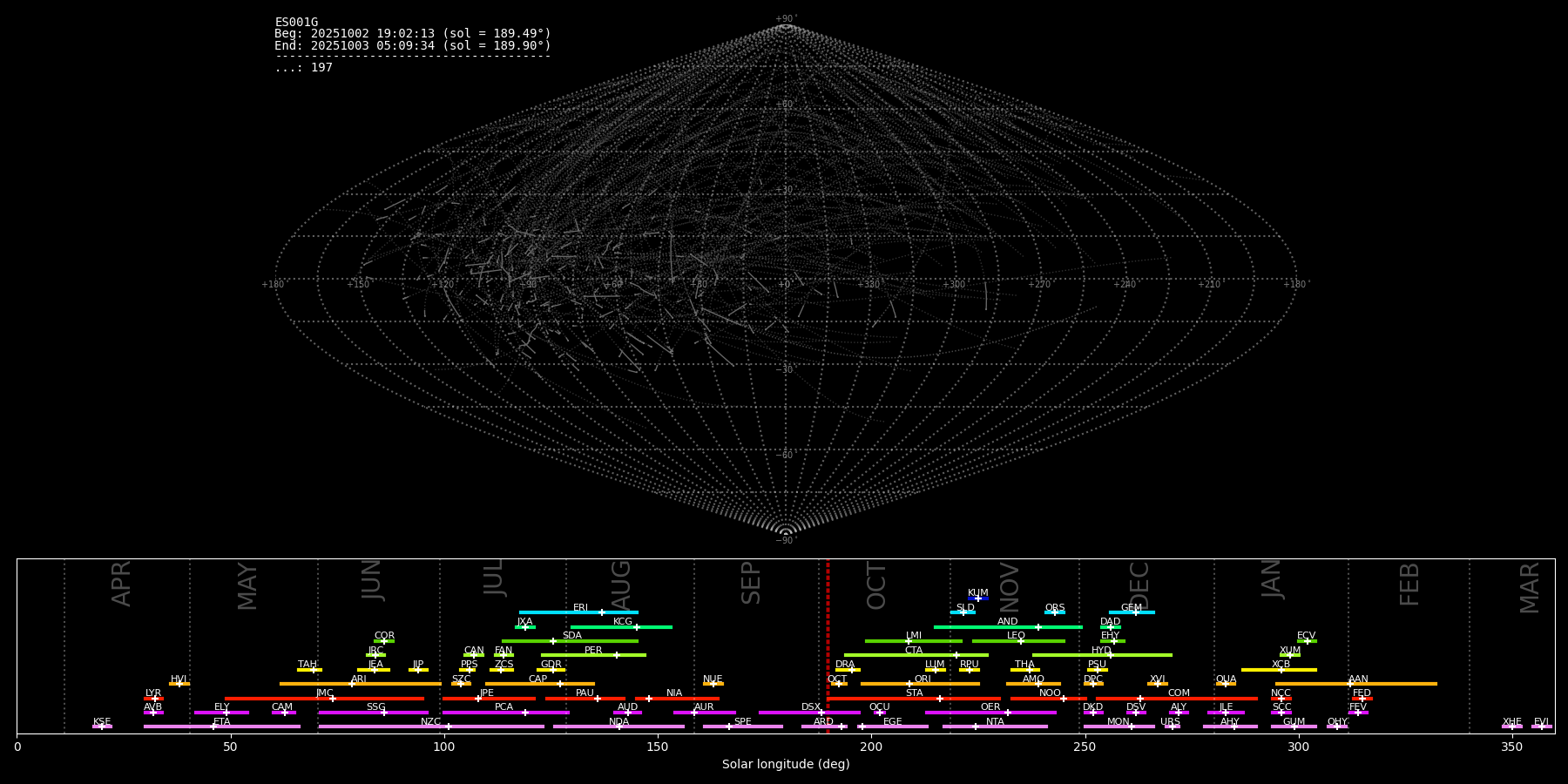Select the JPE red shower bar
1568x784 pixels.
489,699
